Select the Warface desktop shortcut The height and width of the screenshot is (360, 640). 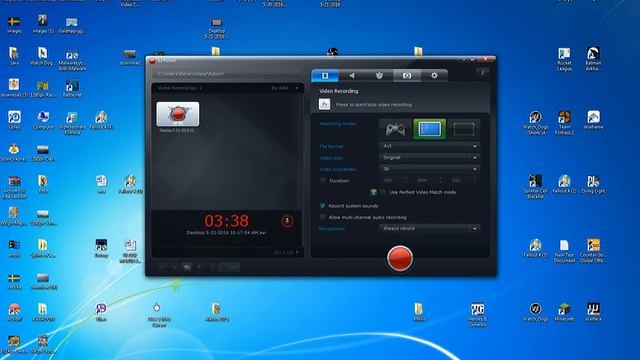pyautogui.click(x=593, y=312)
